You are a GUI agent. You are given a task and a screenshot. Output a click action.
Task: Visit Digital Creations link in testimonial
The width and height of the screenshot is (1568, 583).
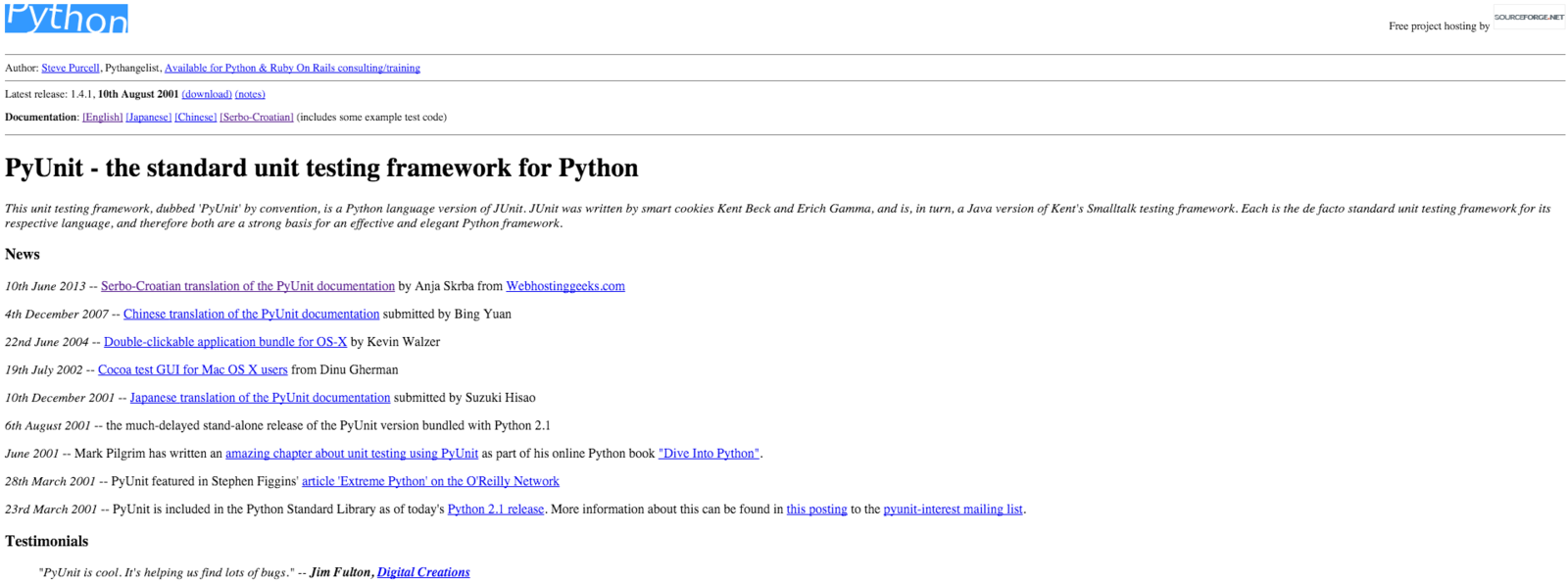(x=423, y=572)
